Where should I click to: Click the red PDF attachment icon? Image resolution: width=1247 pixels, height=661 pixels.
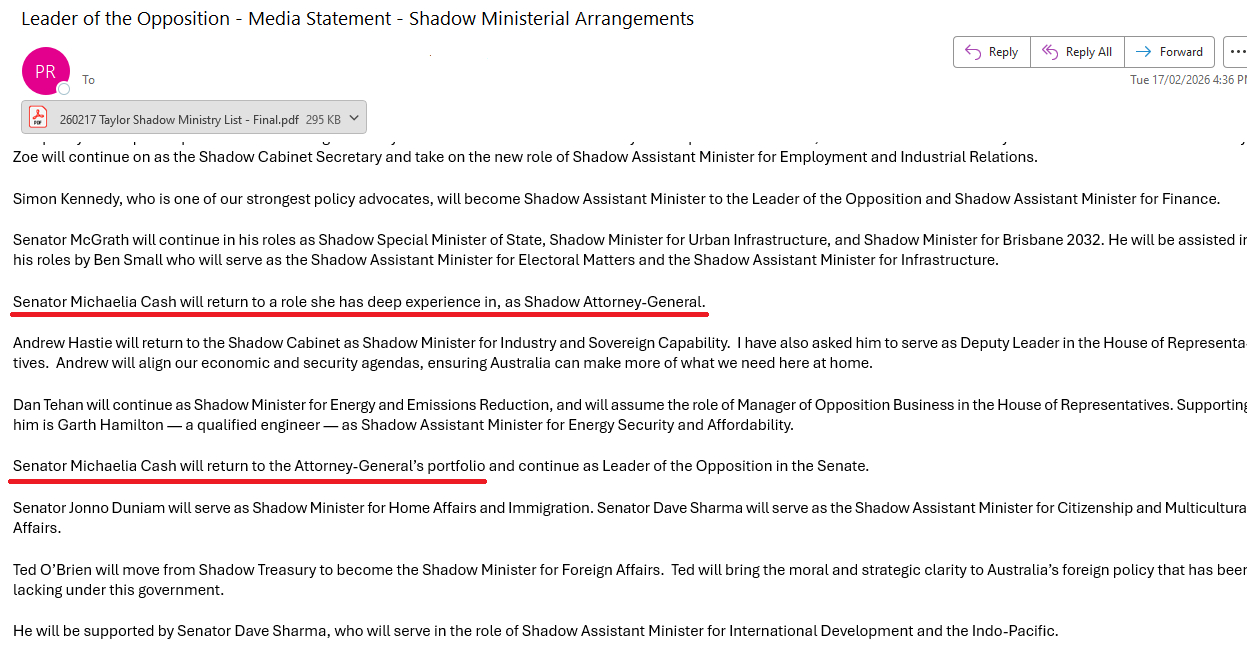click(38, 118)
